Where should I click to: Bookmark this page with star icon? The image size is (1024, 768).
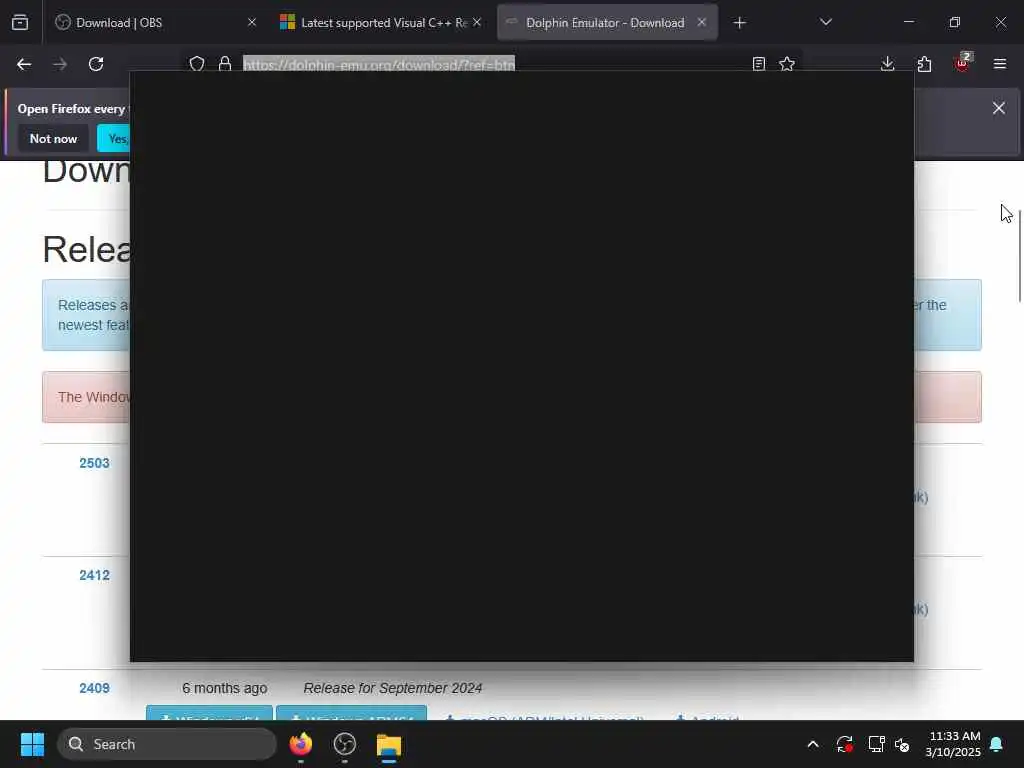click(x=787, y=64)
